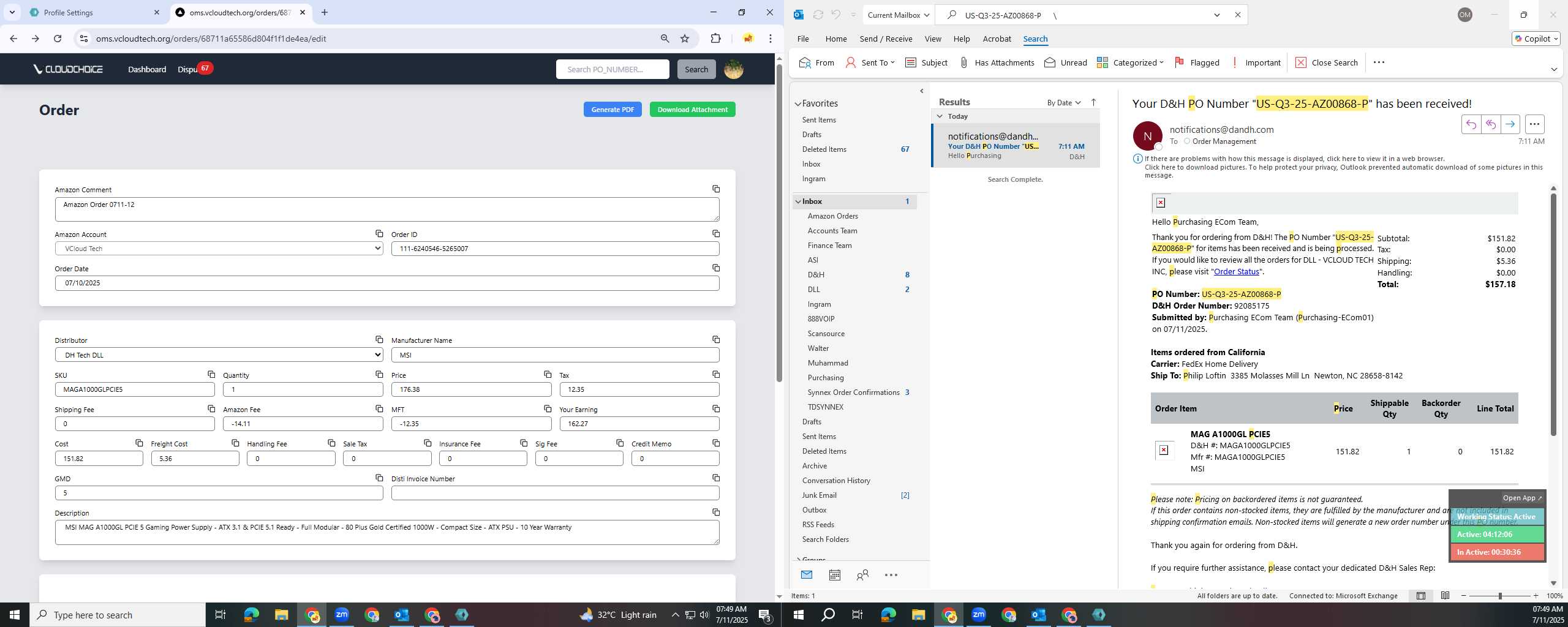The width and height of the screenshot is (1568, 627).
Task: Click the Disti Invoice Number field
Action: (555, 493)
